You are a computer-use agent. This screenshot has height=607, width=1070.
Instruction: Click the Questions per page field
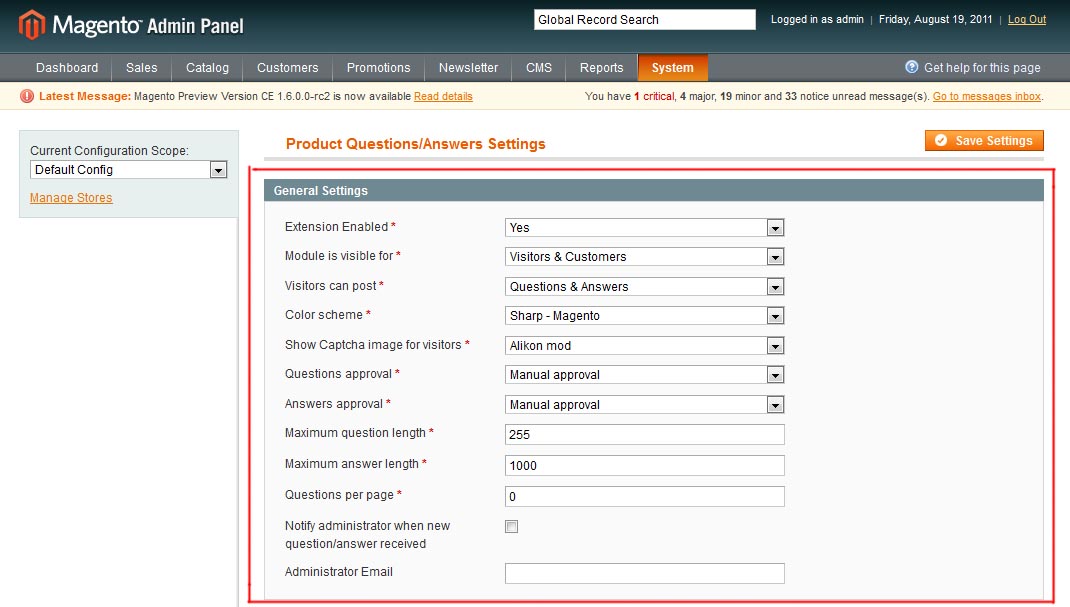pyautogui.click(x=644, y=497)
